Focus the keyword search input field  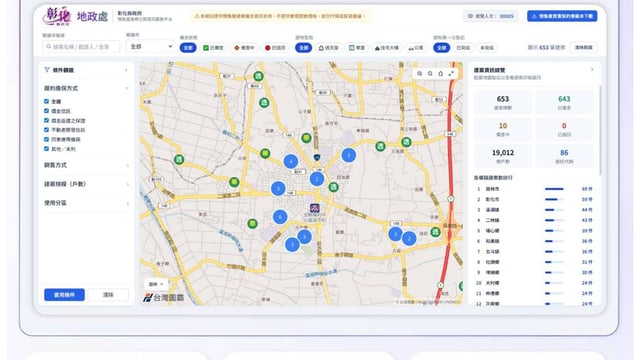coord(81,47)
